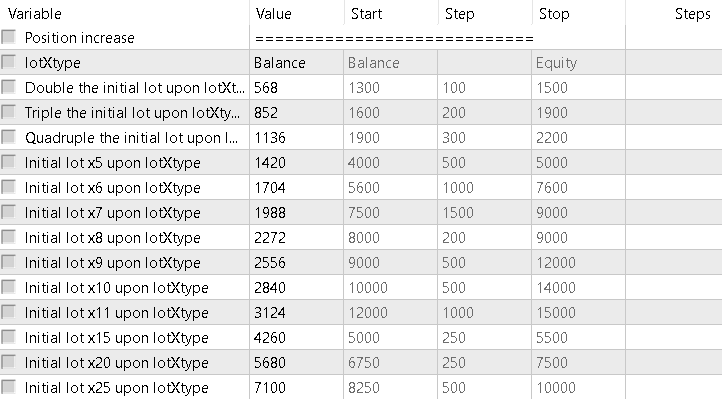Select the Position increase row label

(79, 38)
